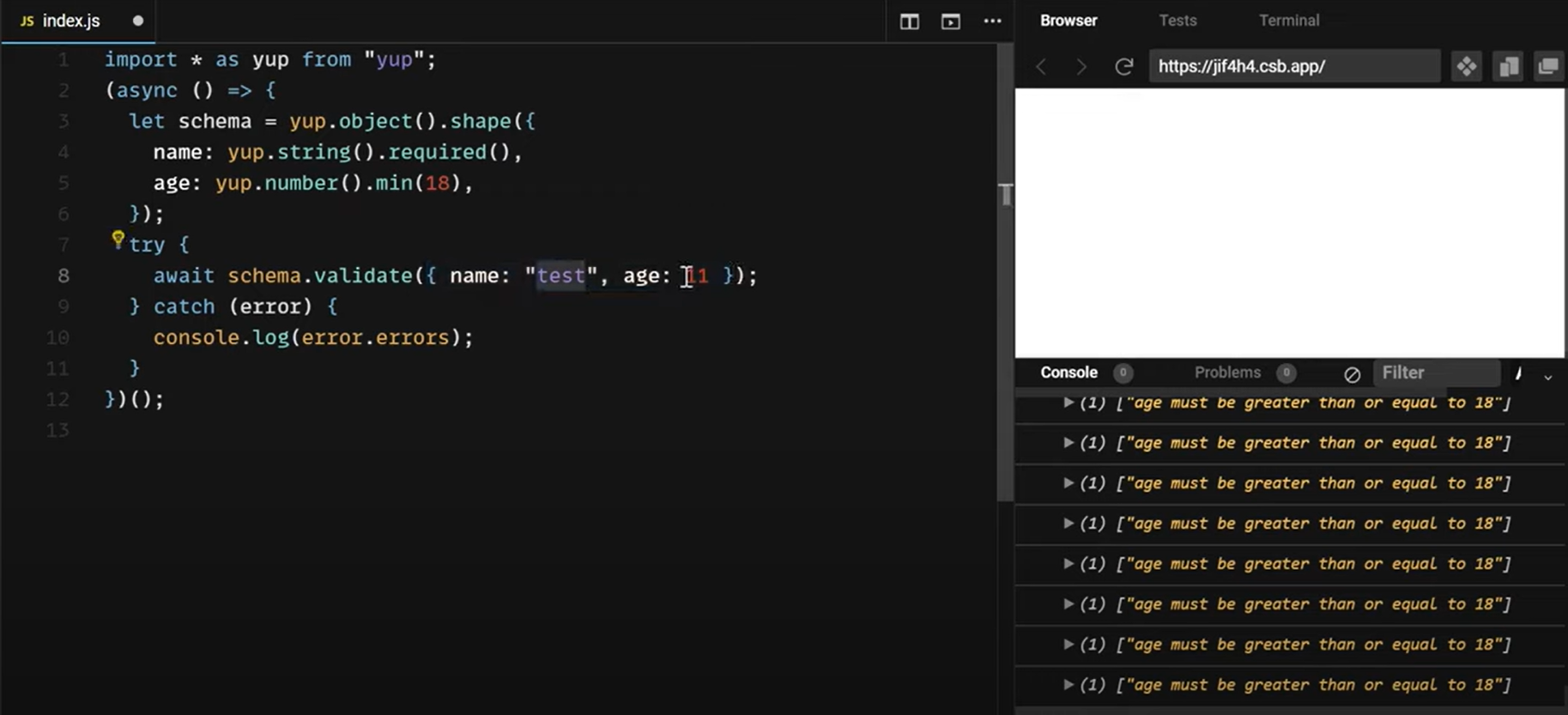Click line number 13 in gutter
Image resolution: width=1568 pixels, height=715 pixels.
pos(58,430)
